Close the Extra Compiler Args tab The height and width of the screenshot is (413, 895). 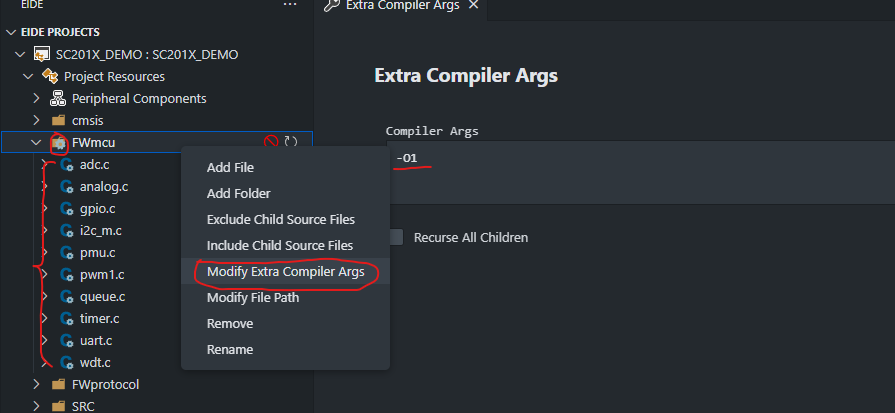[473, 6]
